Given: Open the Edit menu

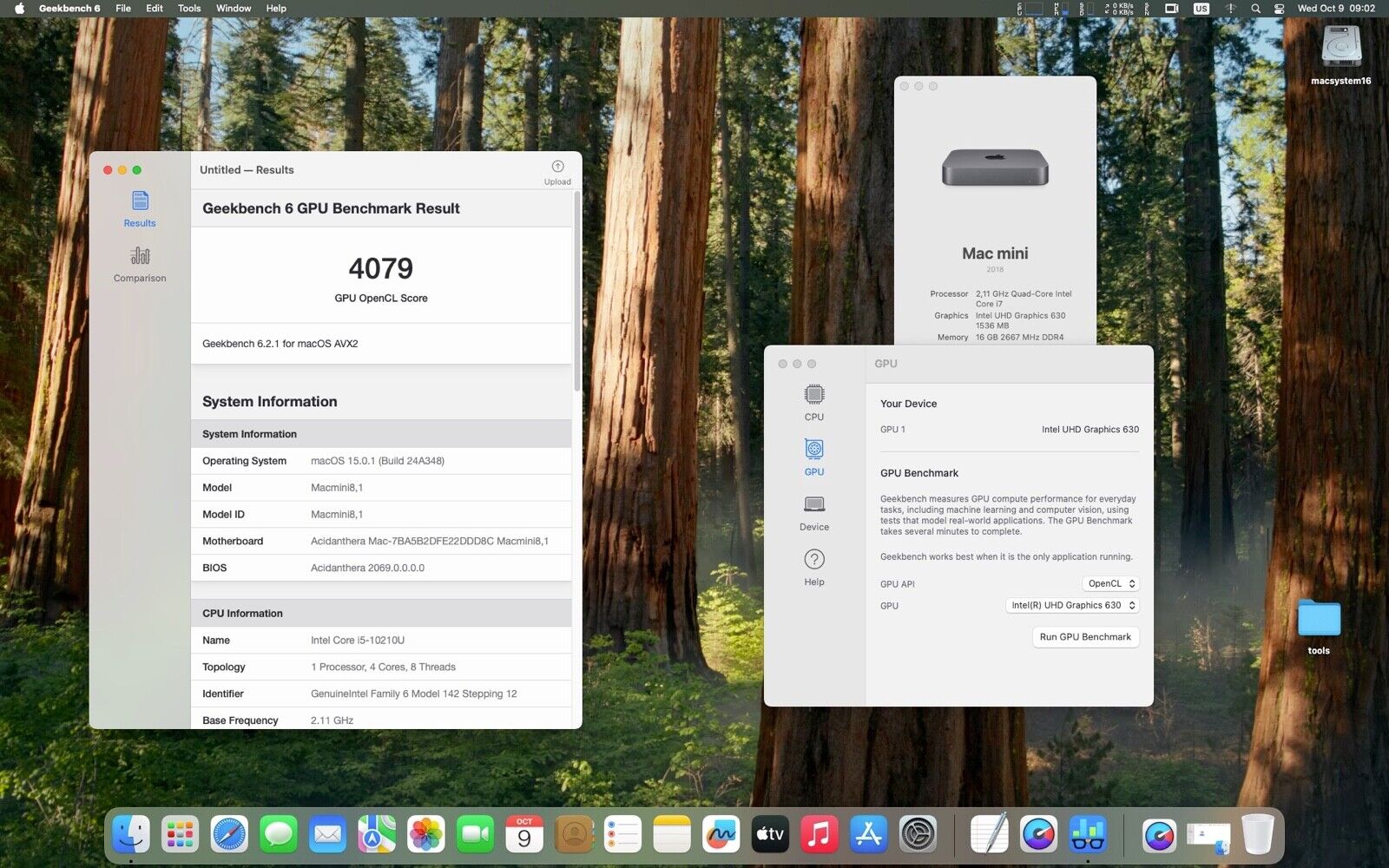Looking at the screenshot, I should click(x=155, y=9).
